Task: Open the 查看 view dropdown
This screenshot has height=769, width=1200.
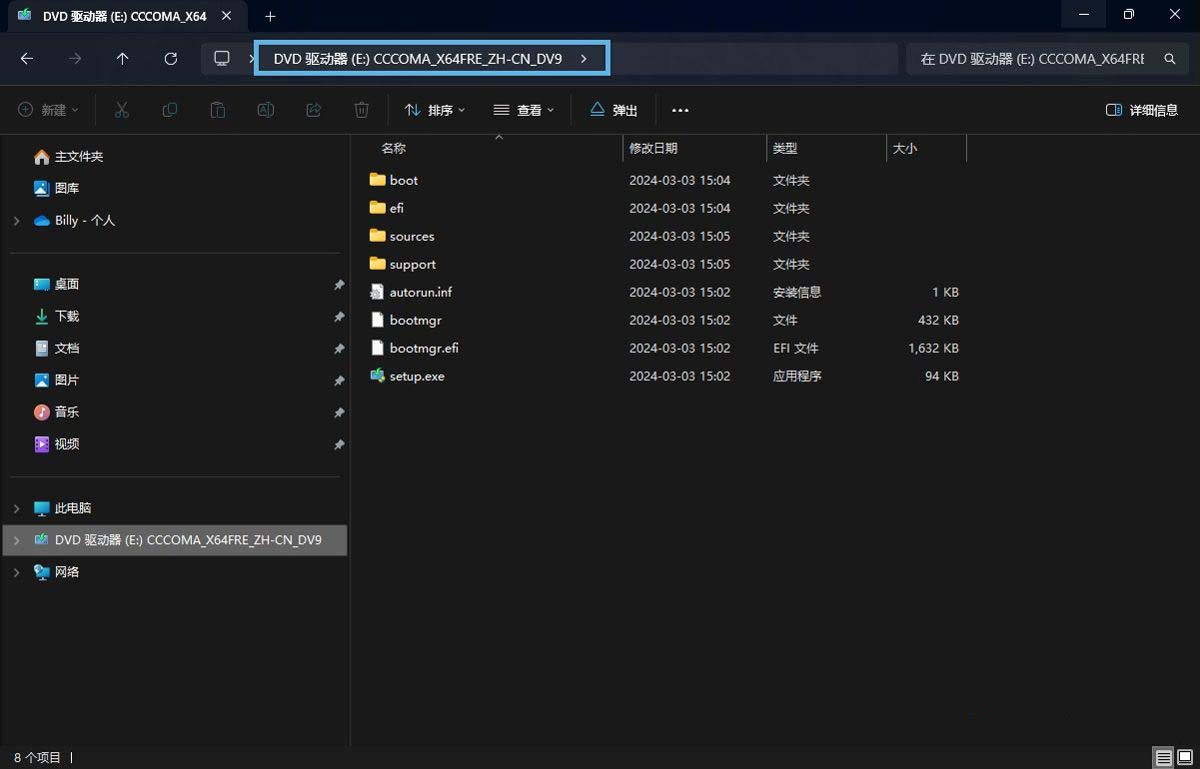Action: (524, 110)
